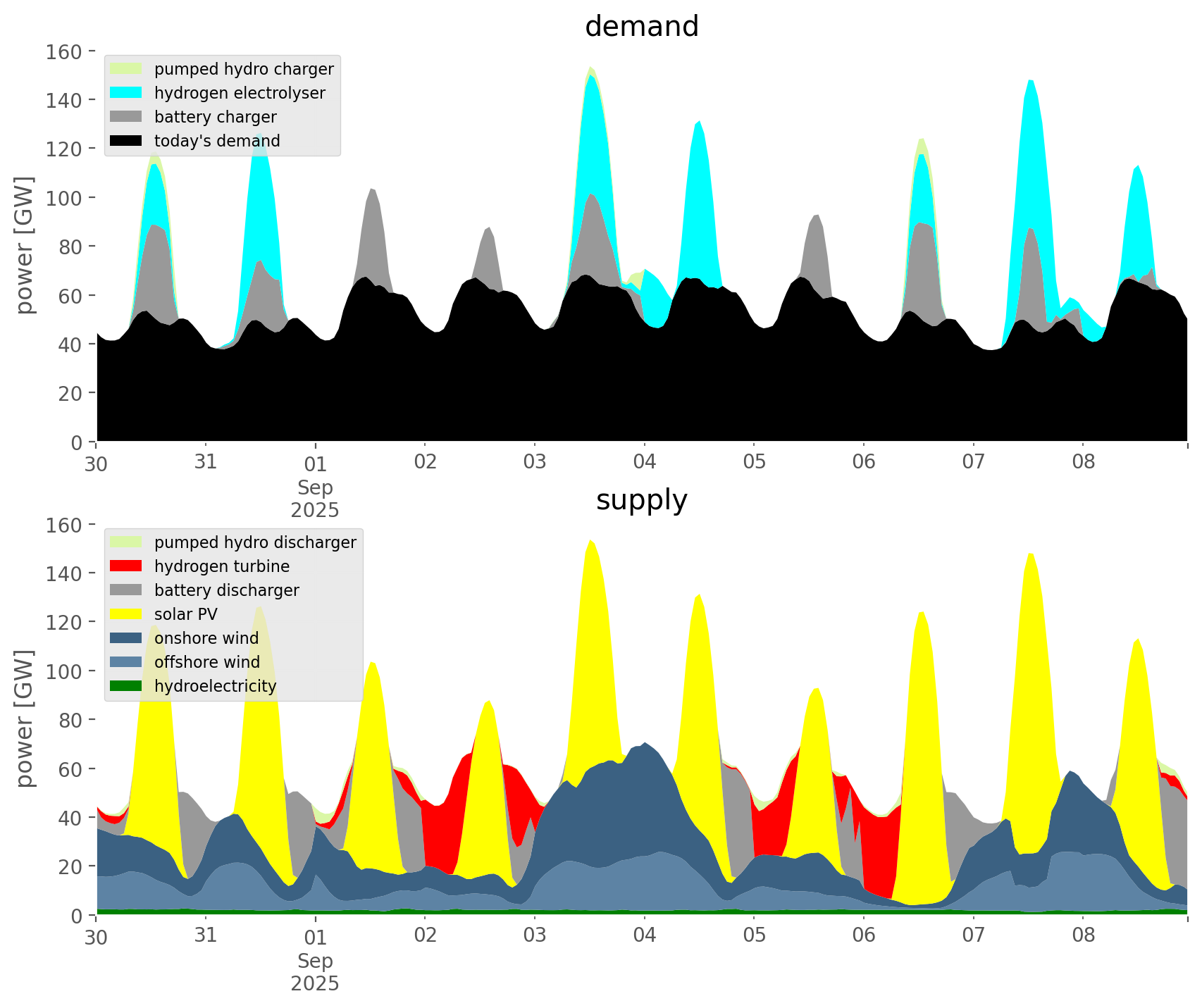Click the green hydroelectricity legend swatch
This screenshot has height=1008, width=1202.
click(x=126, y=686)
